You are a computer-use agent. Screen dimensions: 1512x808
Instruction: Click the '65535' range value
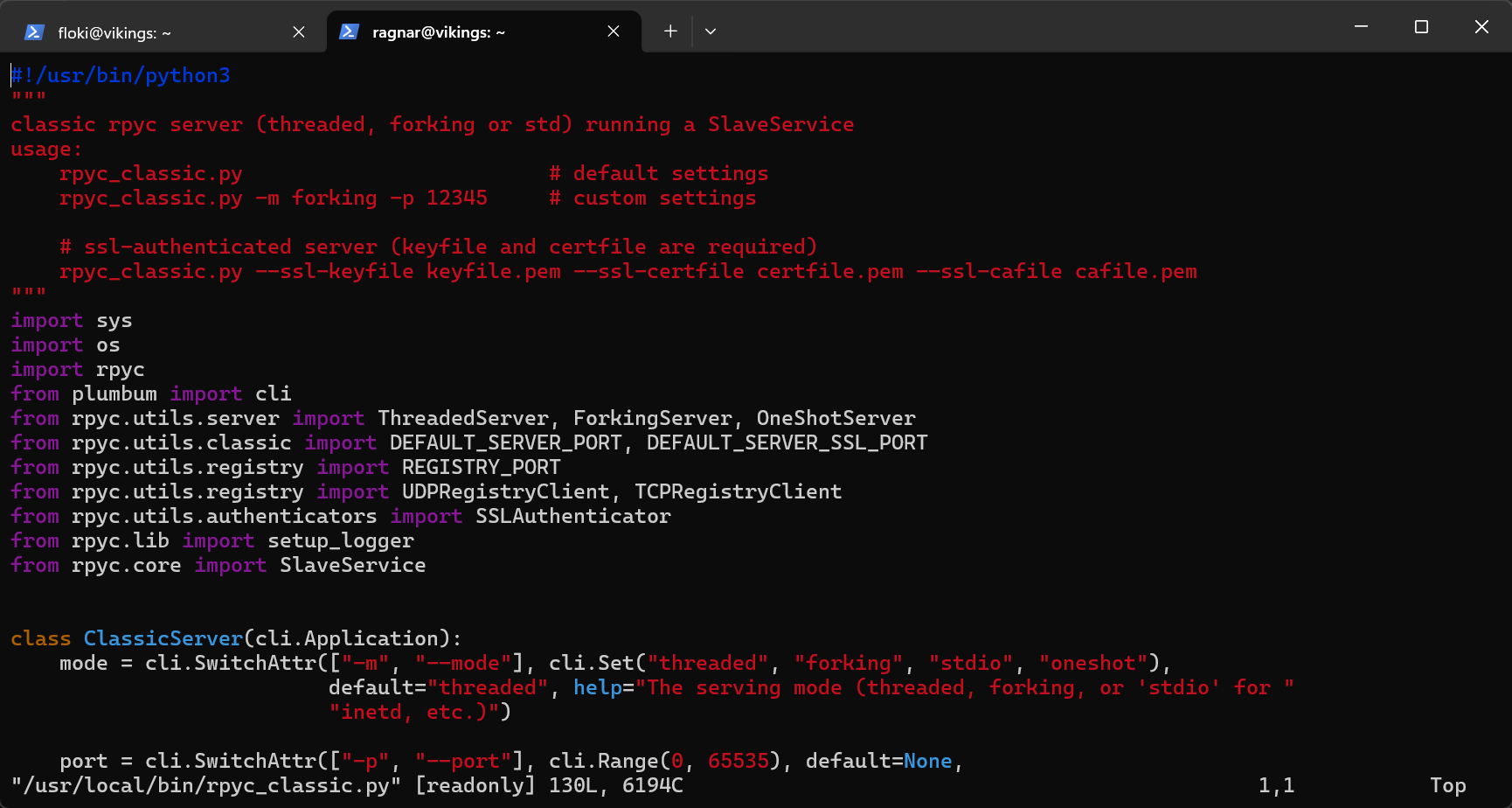[x=739, y=761]
